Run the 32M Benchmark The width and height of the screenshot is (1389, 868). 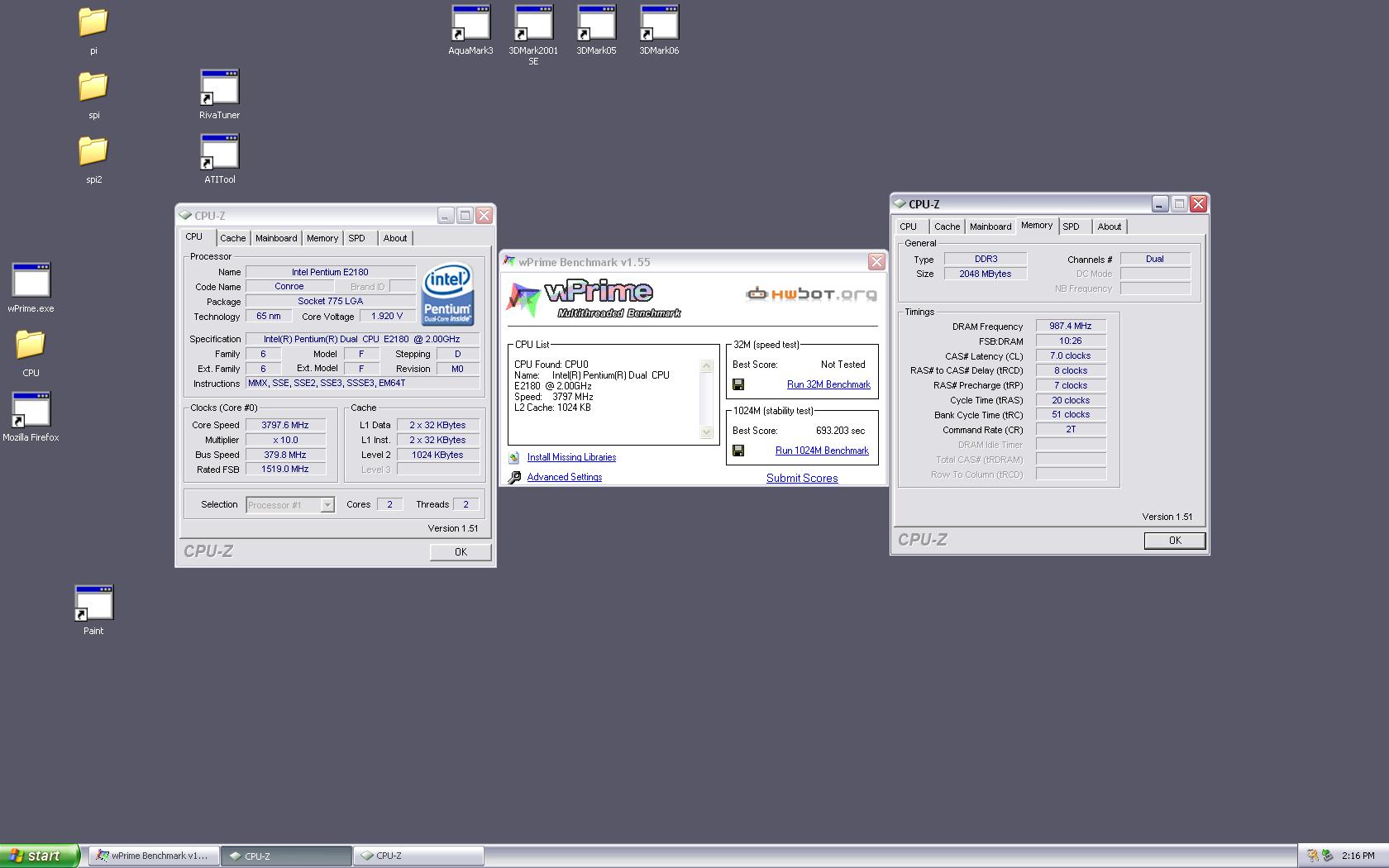[828, 384]
